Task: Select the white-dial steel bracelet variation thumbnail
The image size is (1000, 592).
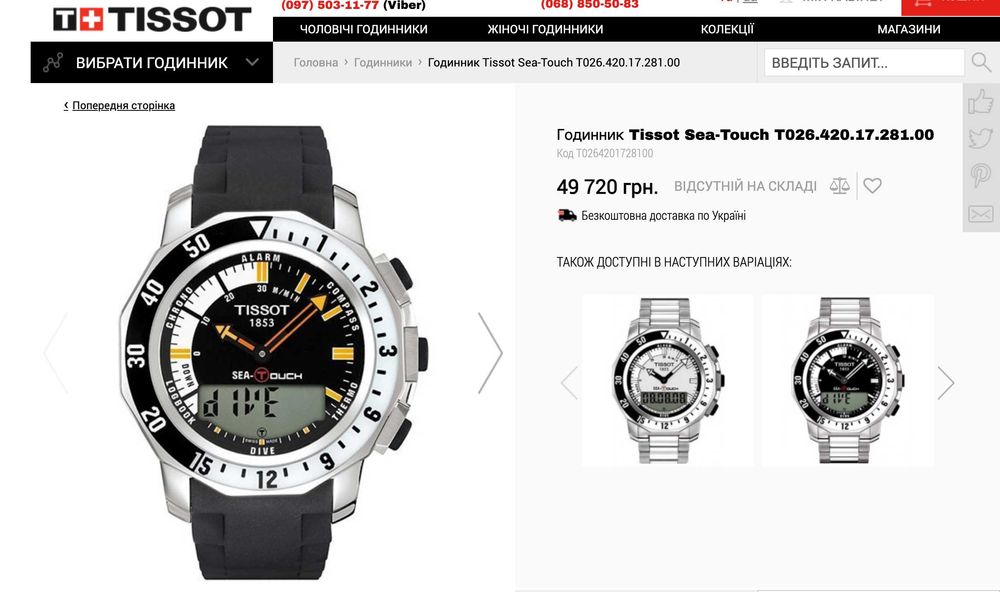Action: [668, 380]
